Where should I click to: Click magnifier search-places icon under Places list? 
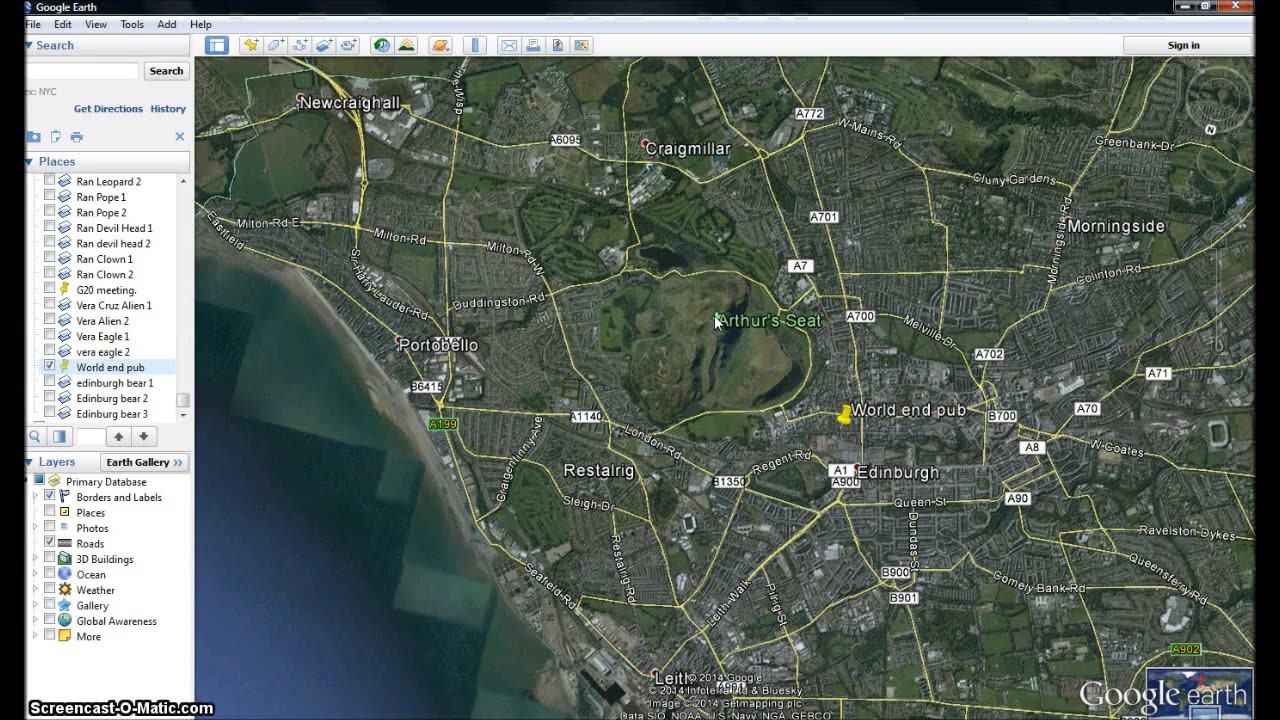tap(35, 436)
